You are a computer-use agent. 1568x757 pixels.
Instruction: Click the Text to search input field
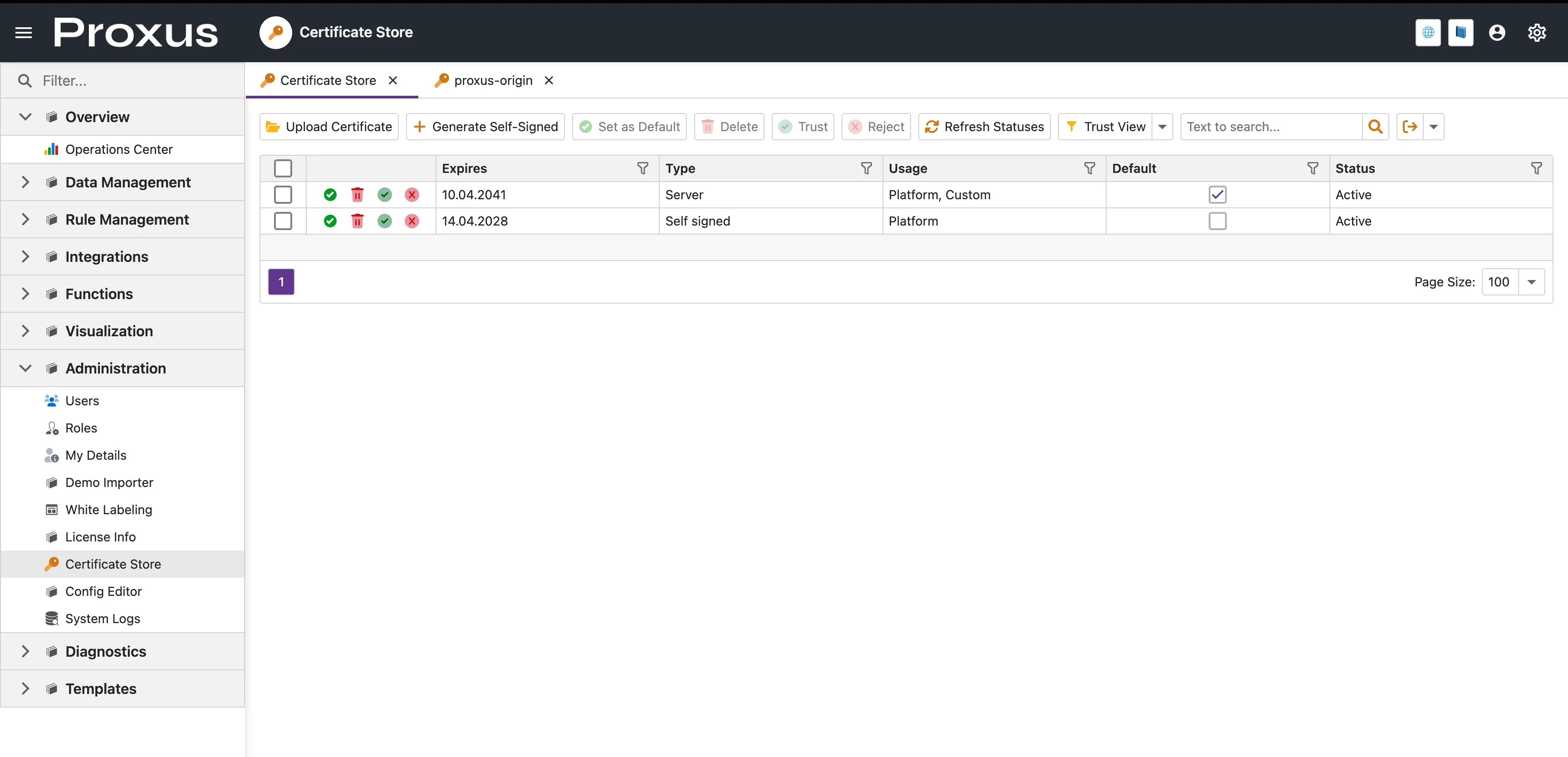tap(1271, 127)
